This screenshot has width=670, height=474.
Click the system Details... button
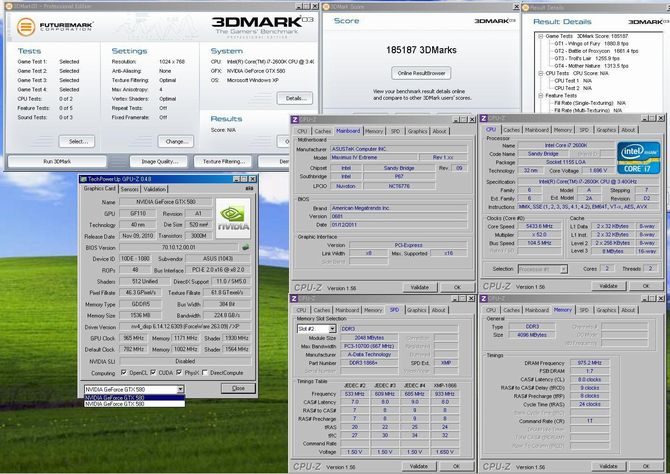click(x=295, y=98)
